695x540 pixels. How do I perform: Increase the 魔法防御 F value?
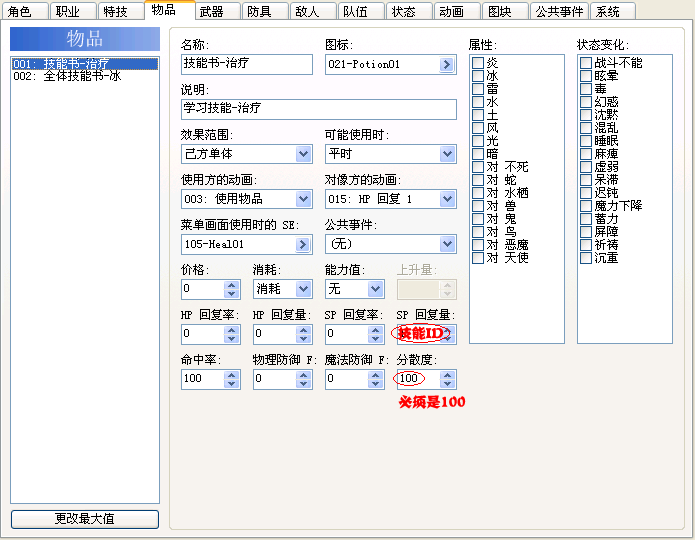click(x=375, y=375)
